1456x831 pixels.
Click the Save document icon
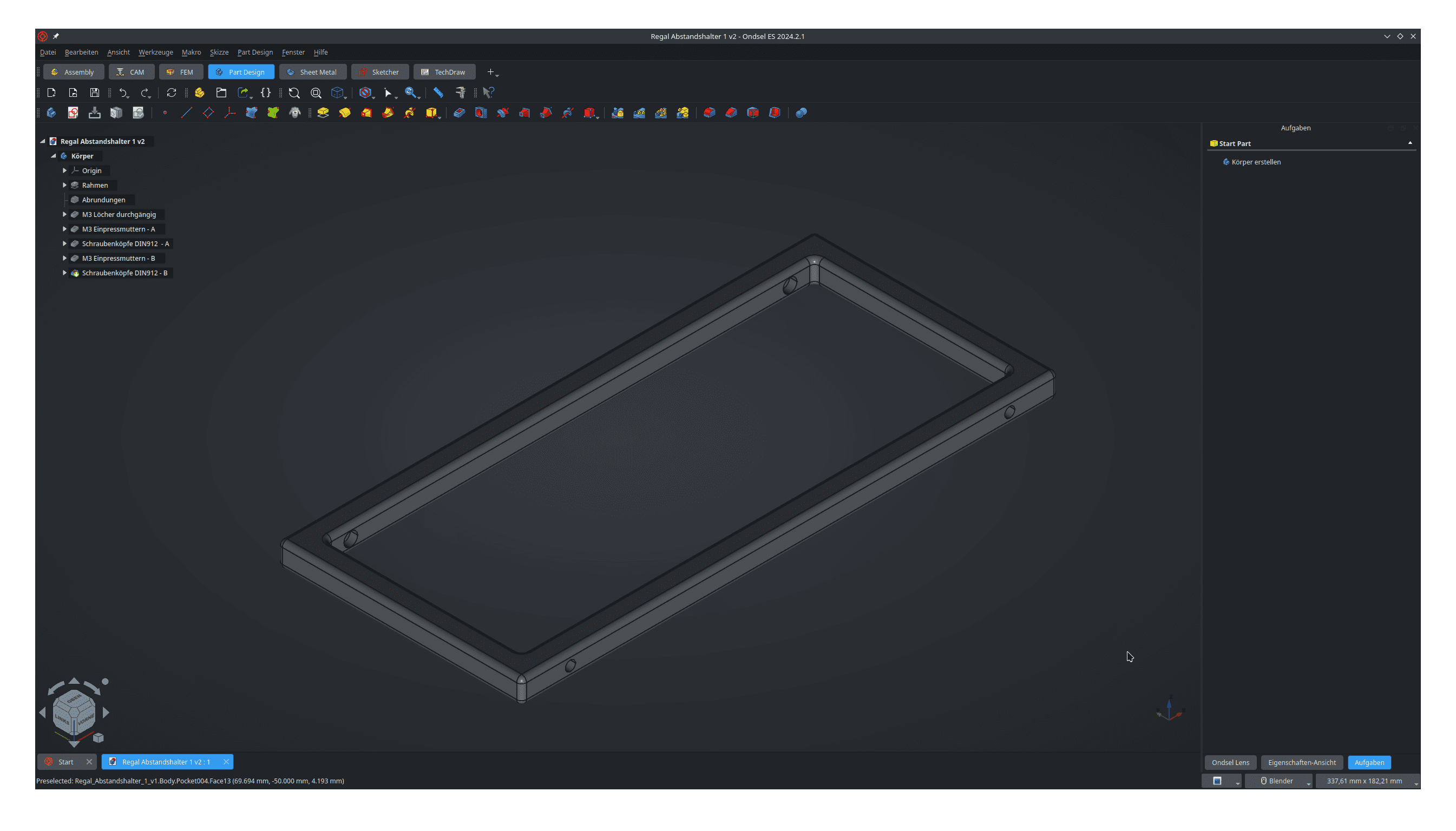click(95, 93)
